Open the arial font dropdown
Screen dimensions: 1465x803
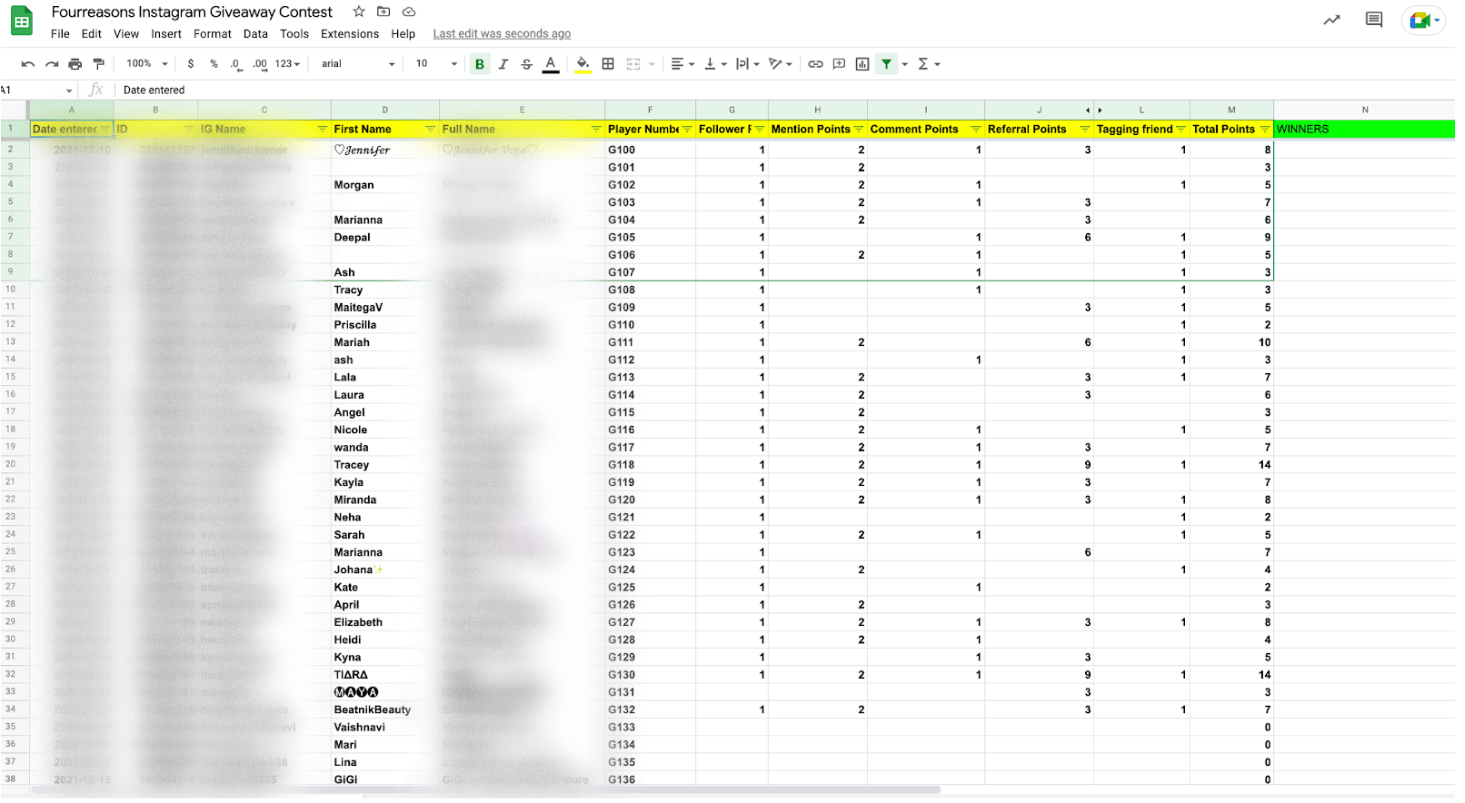click(x=358, y=64)
